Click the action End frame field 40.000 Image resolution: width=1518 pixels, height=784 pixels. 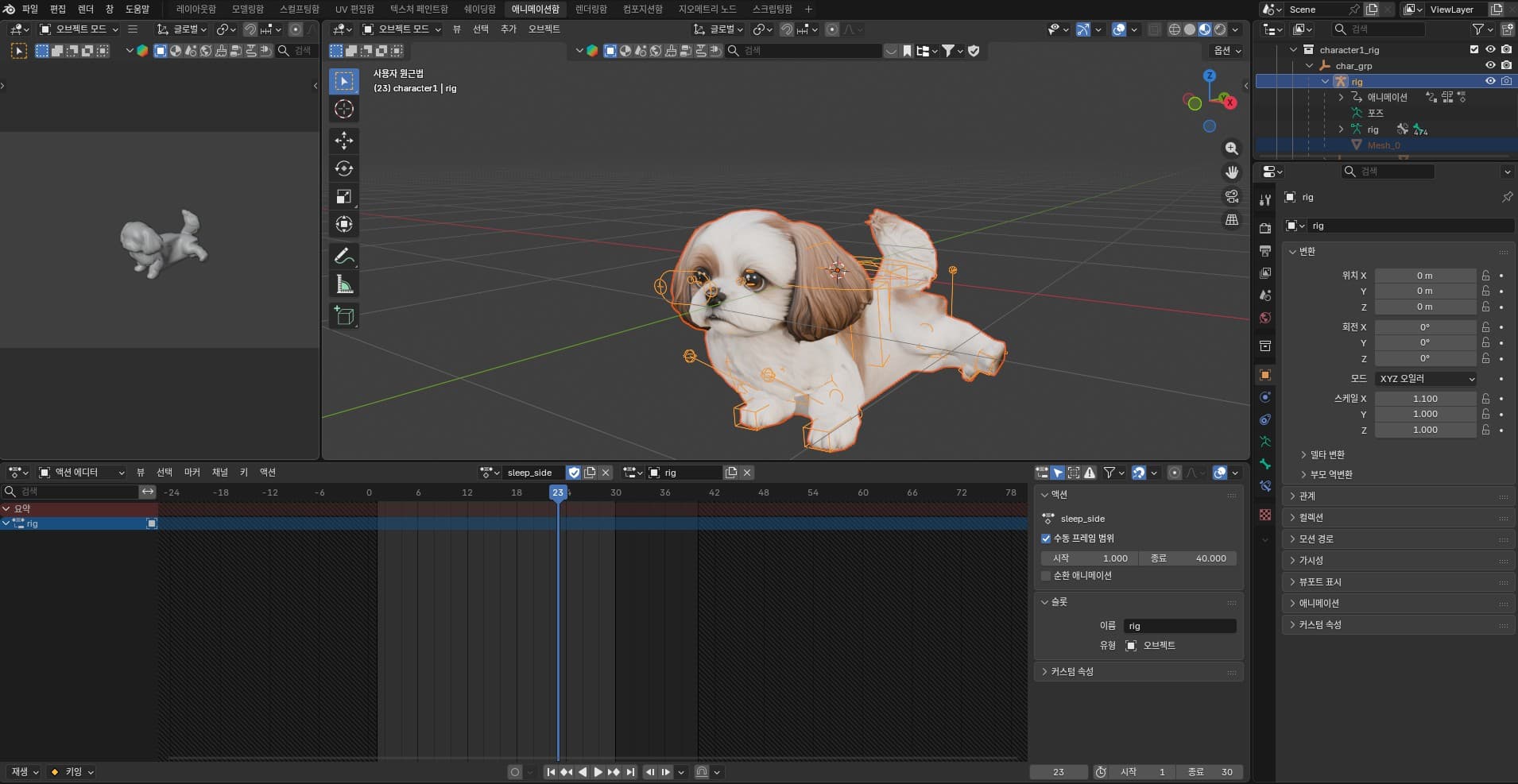pos(1187,559)
